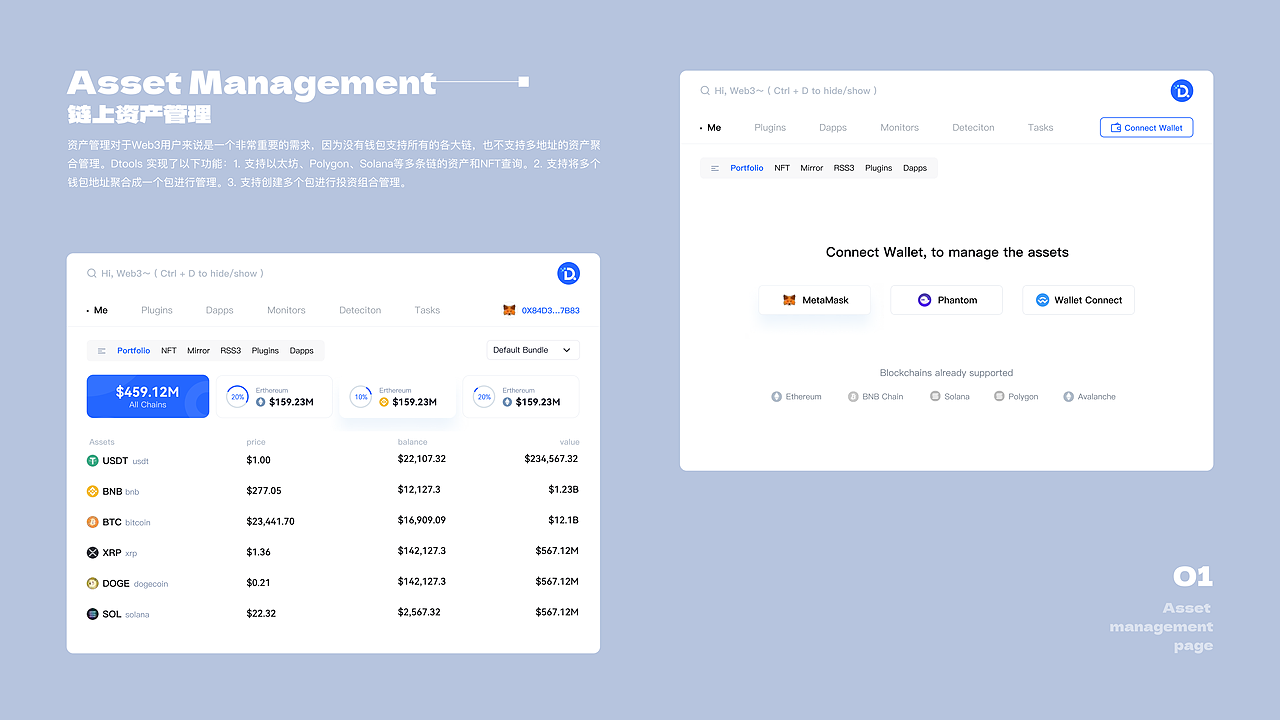Open the Default Bundle dropdown

pyautogui.click(x=533, y=350)
